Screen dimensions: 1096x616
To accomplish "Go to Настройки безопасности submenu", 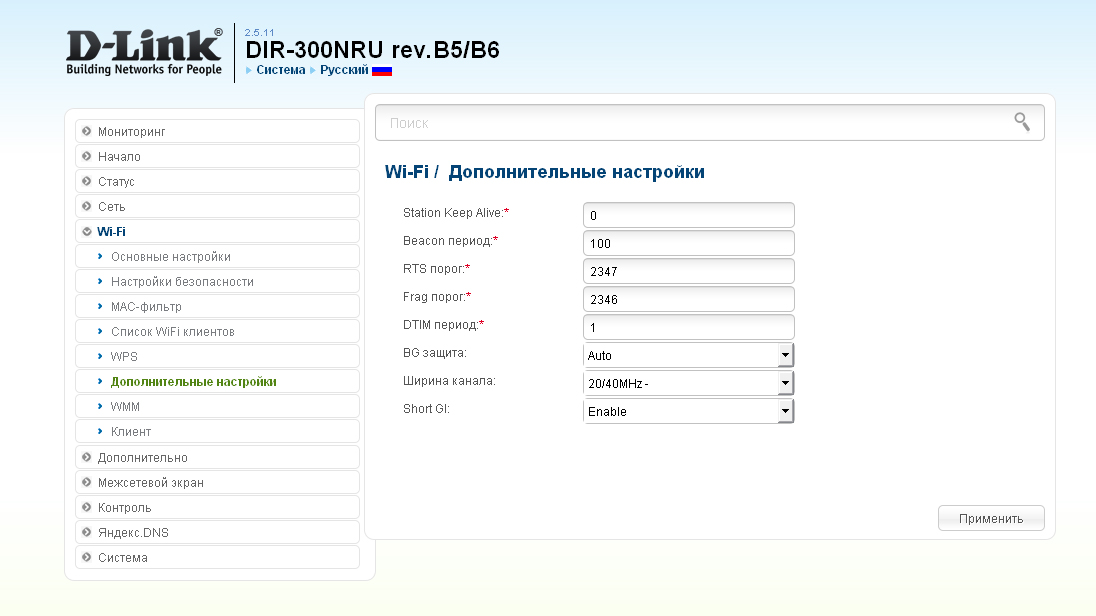I will click(217, 281).
